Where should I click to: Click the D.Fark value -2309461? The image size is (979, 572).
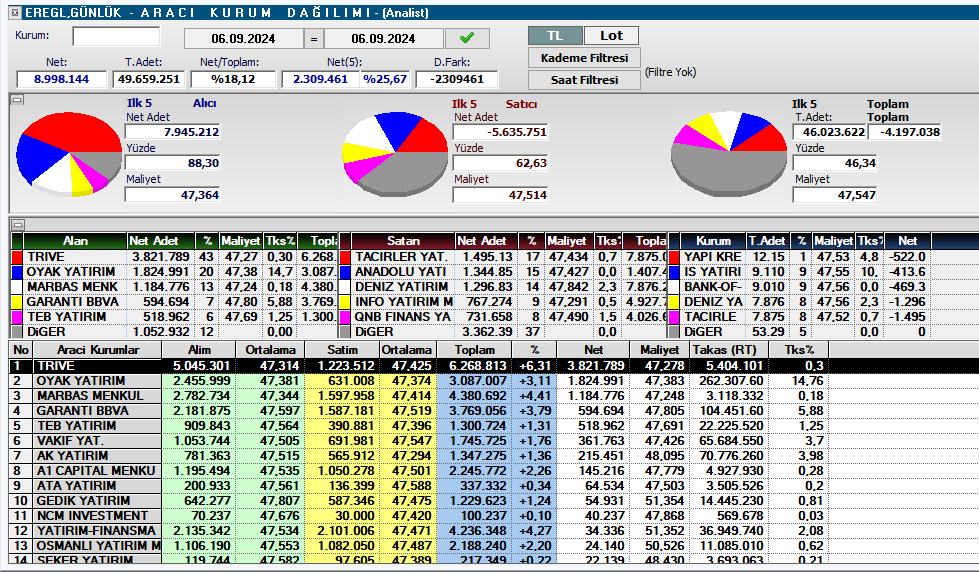tap(457, 79)
